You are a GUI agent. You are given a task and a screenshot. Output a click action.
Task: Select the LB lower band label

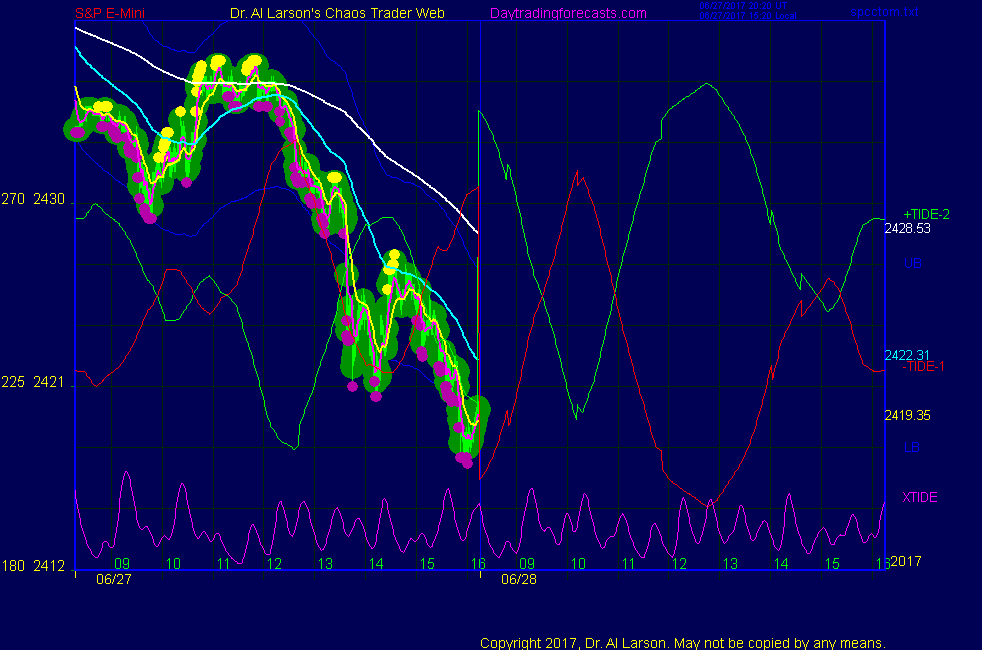(911, 447)
